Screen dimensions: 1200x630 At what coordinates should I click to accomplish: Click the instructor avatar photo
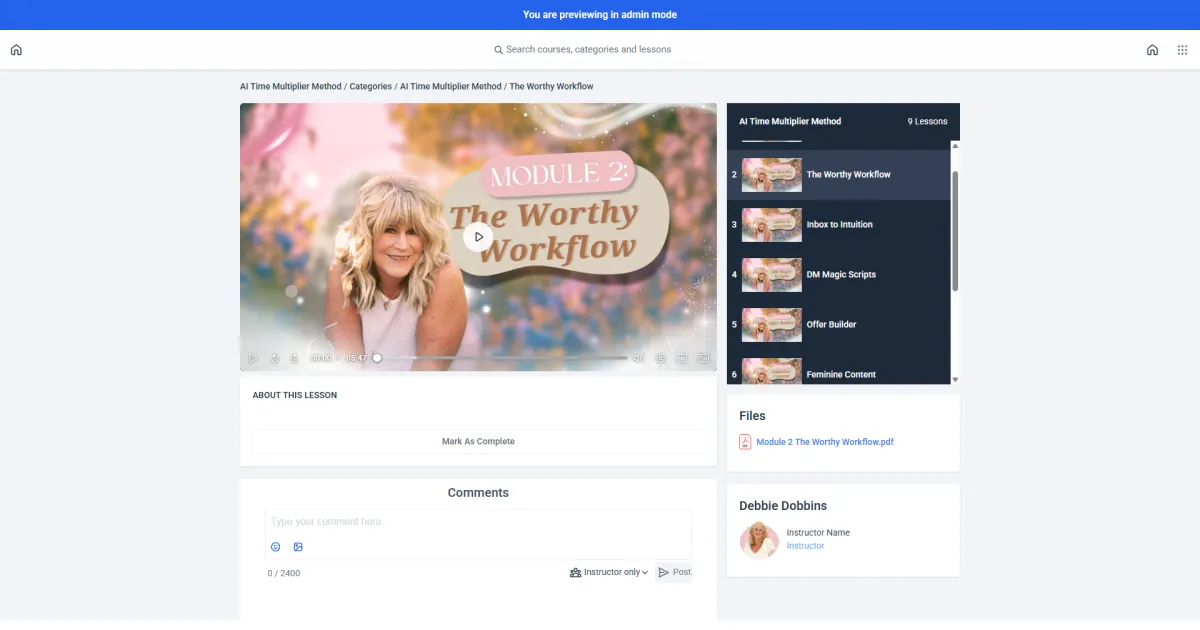(x=759, y=540)
